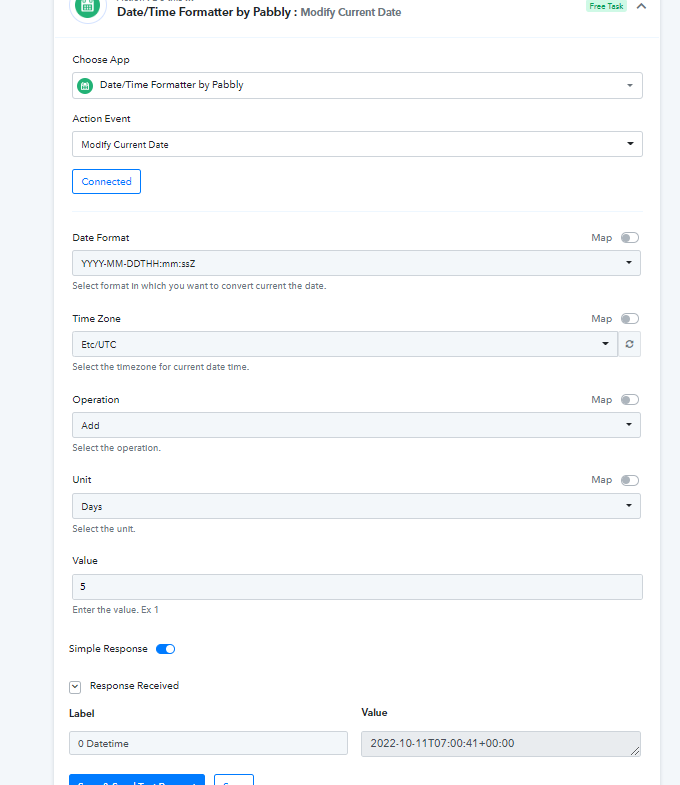Toggle the Map switch for Date Format
The height and width of the screenshot is (785, 680).
[629, 238]
